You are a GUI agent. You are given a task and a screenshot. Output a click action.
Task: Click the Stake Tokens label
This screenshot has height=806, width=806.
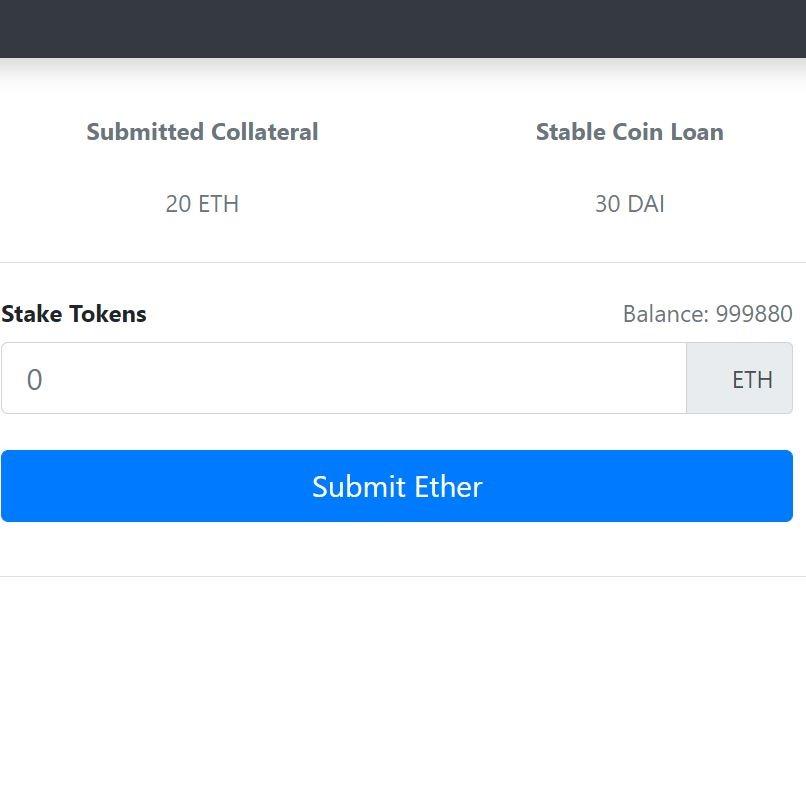[74, 314]
